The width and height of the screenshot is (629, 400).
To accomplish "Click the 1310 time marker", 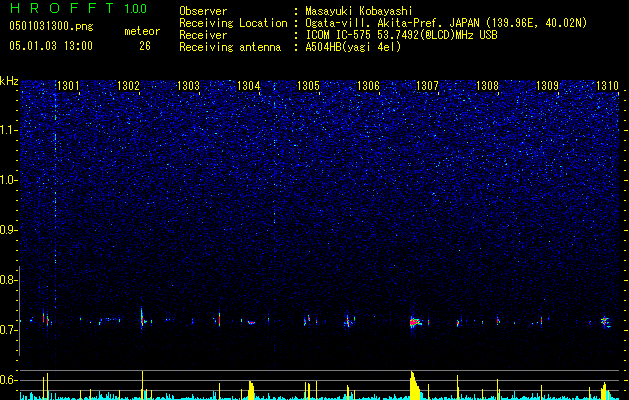I will pyautogui.click(x=607, y=86).
